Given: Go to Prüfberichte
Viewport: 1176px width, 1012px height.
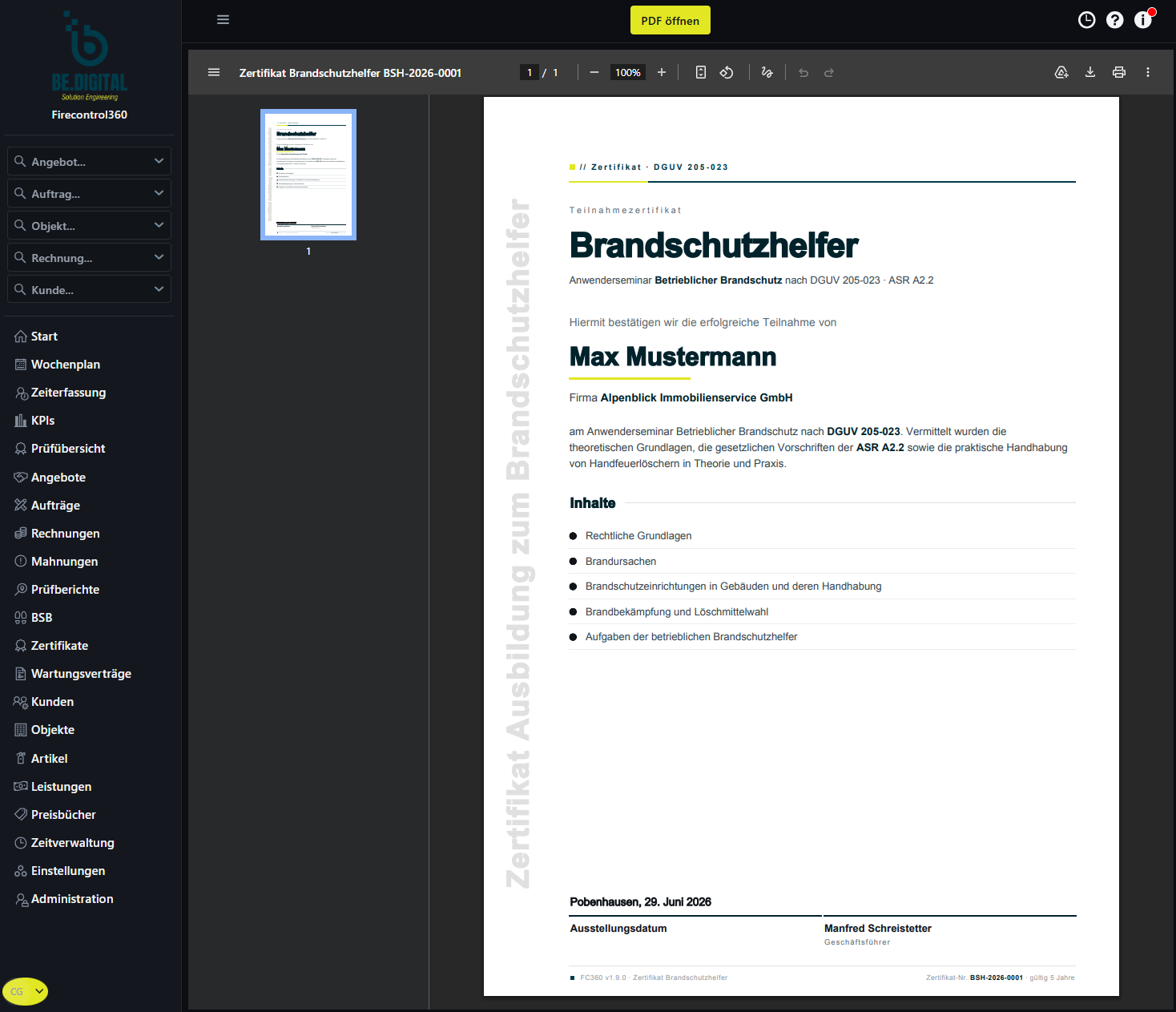Looking at the screenshot, I should tap(65, 590).
